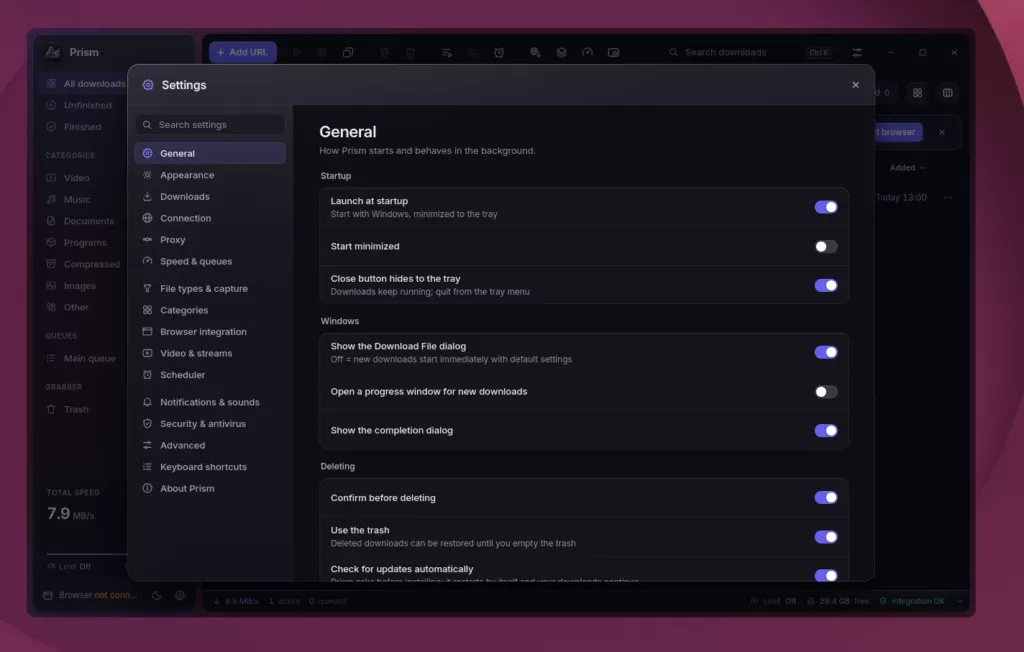Open the Video category in the main sidebar

(84, 178)
